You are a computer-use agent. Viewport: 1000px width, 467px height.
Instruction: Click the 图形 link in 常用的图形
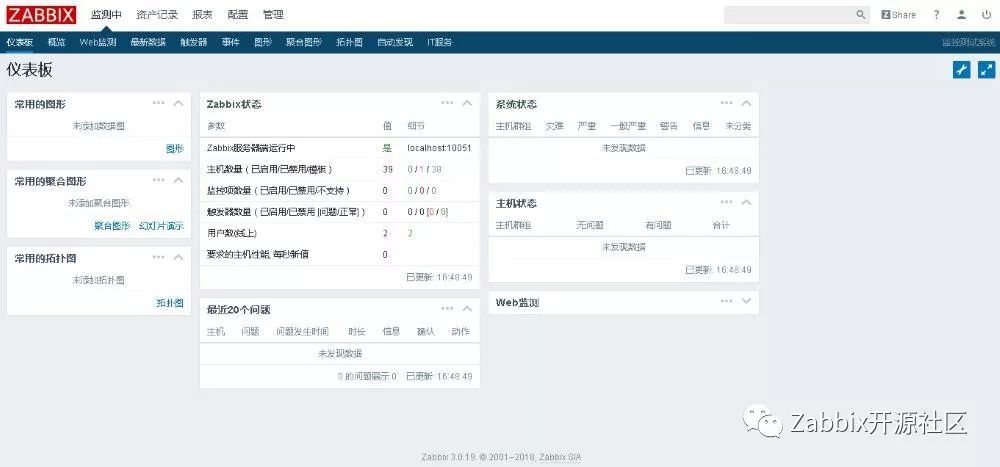pyautogui.click(x=175, y=149)
